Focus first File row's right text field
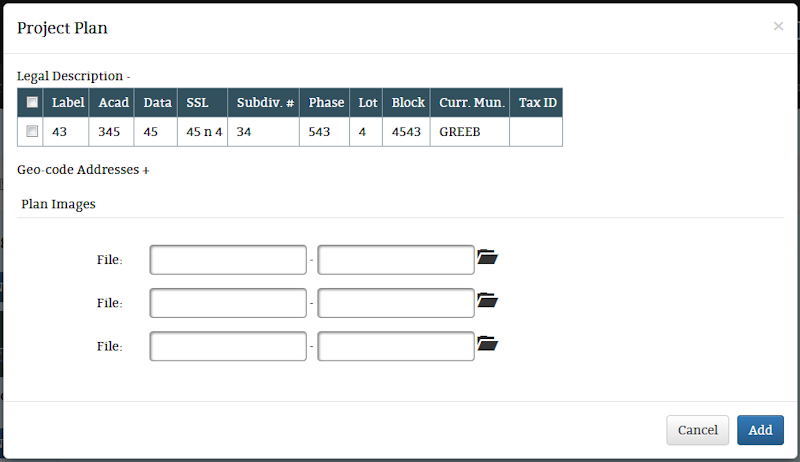800x462 pixels. click(x=396, y=260)
